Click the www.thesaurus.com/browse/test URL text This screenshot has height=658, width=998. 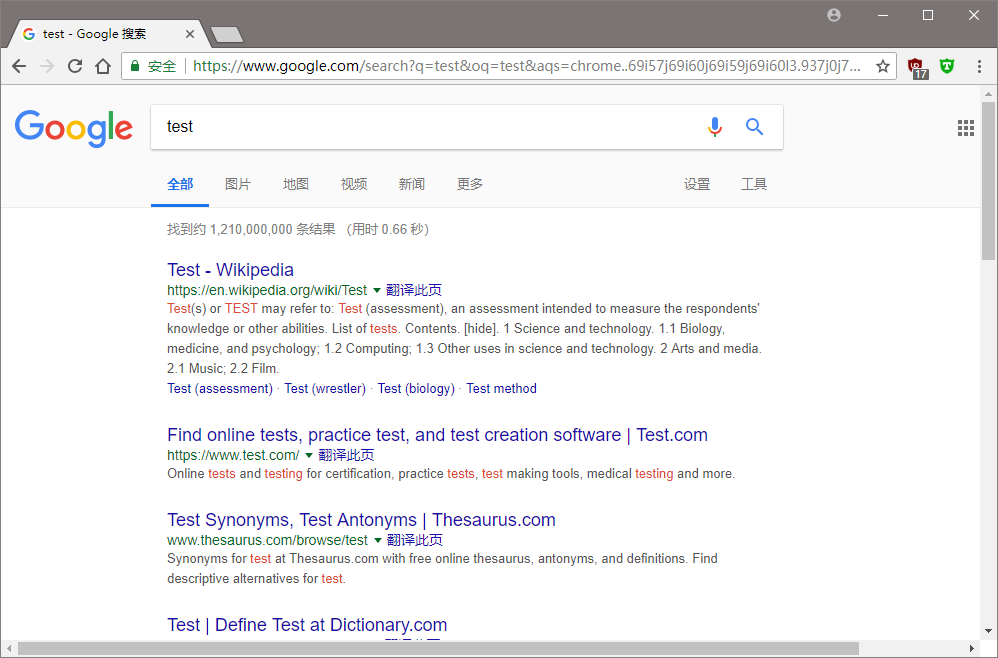coord(267,540)
